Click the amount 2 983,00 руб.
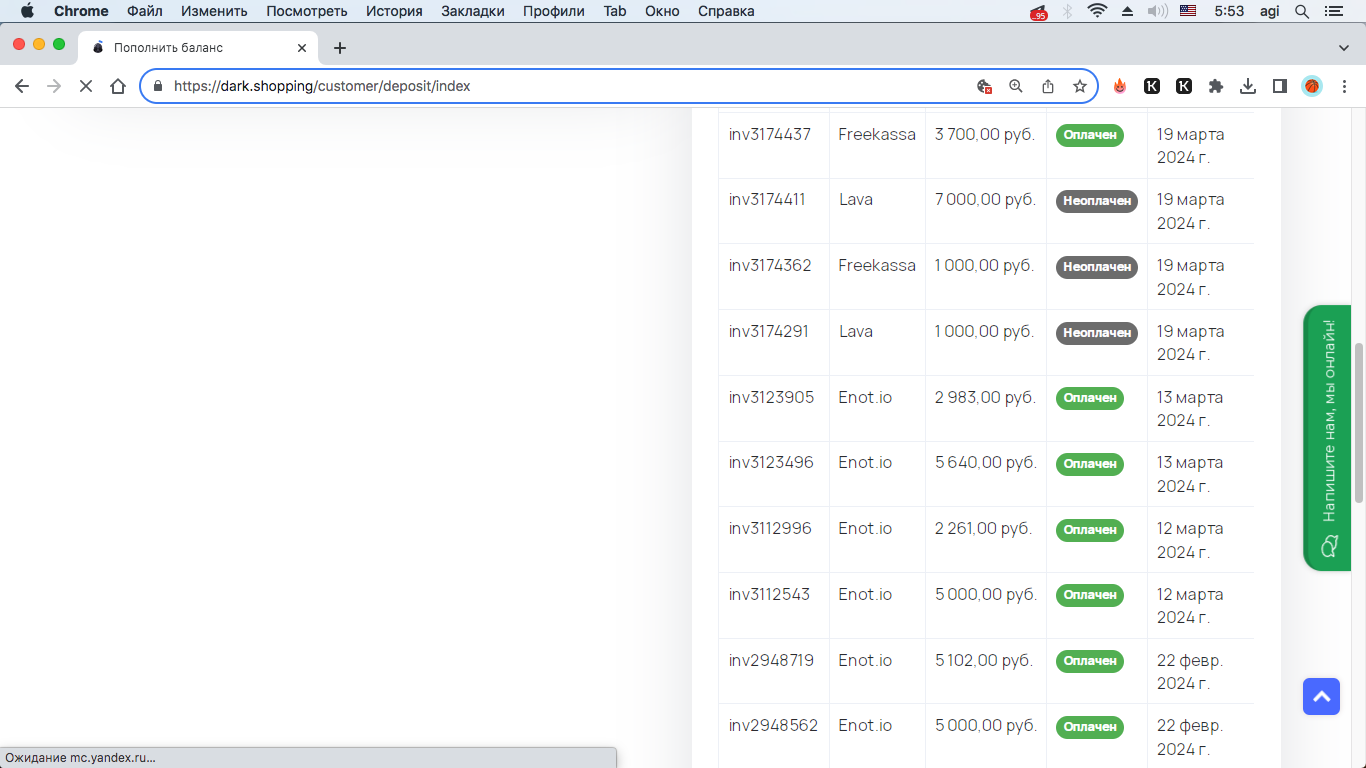Screen dimensions: 1366x768 click(984, 398)
